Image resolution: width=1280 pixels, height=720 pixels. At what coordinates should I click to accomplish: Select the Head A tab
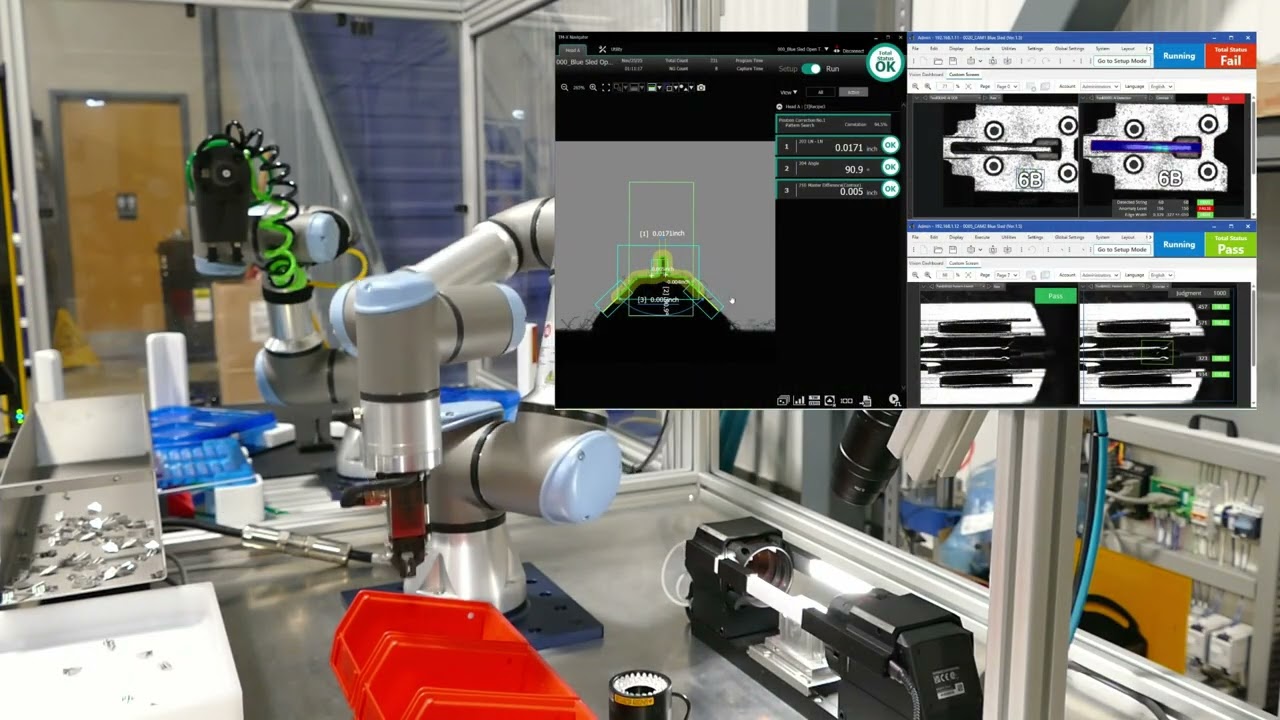(572, 50)
